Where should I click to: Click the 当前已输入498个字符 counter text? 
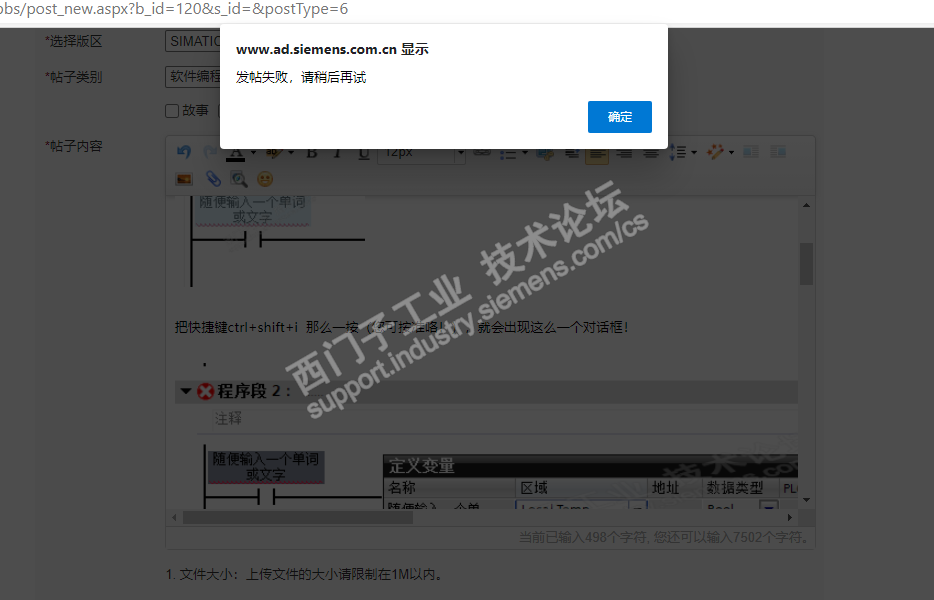[x=665, y=537]
